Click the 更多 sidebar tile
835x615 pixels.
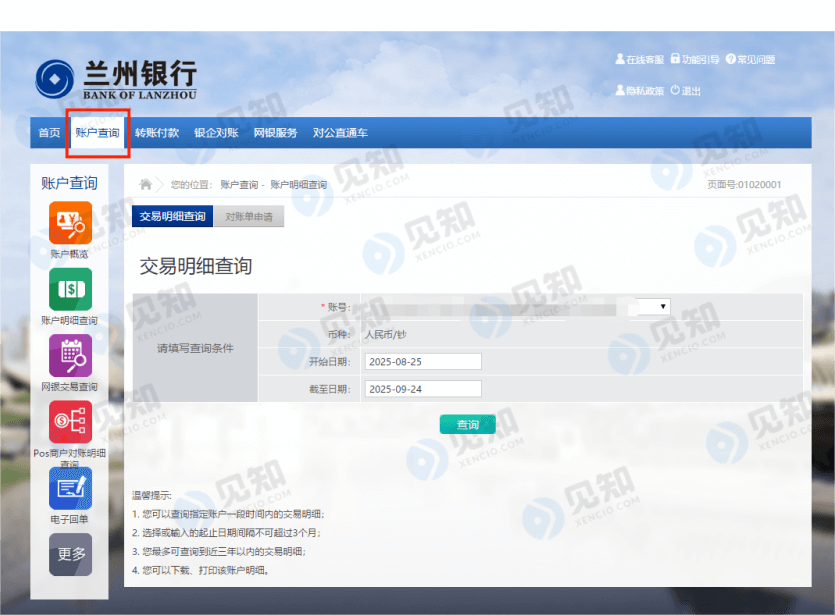point(70,553)
